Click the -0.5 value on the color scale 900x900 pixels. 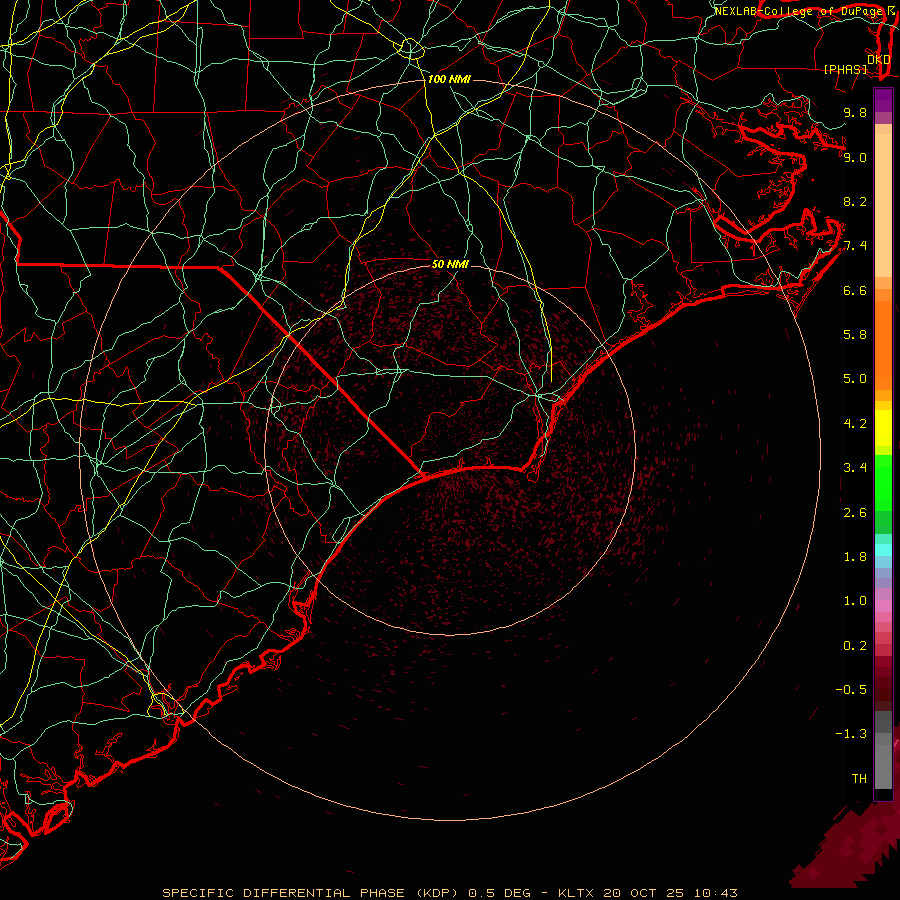[x=851, y=690]
